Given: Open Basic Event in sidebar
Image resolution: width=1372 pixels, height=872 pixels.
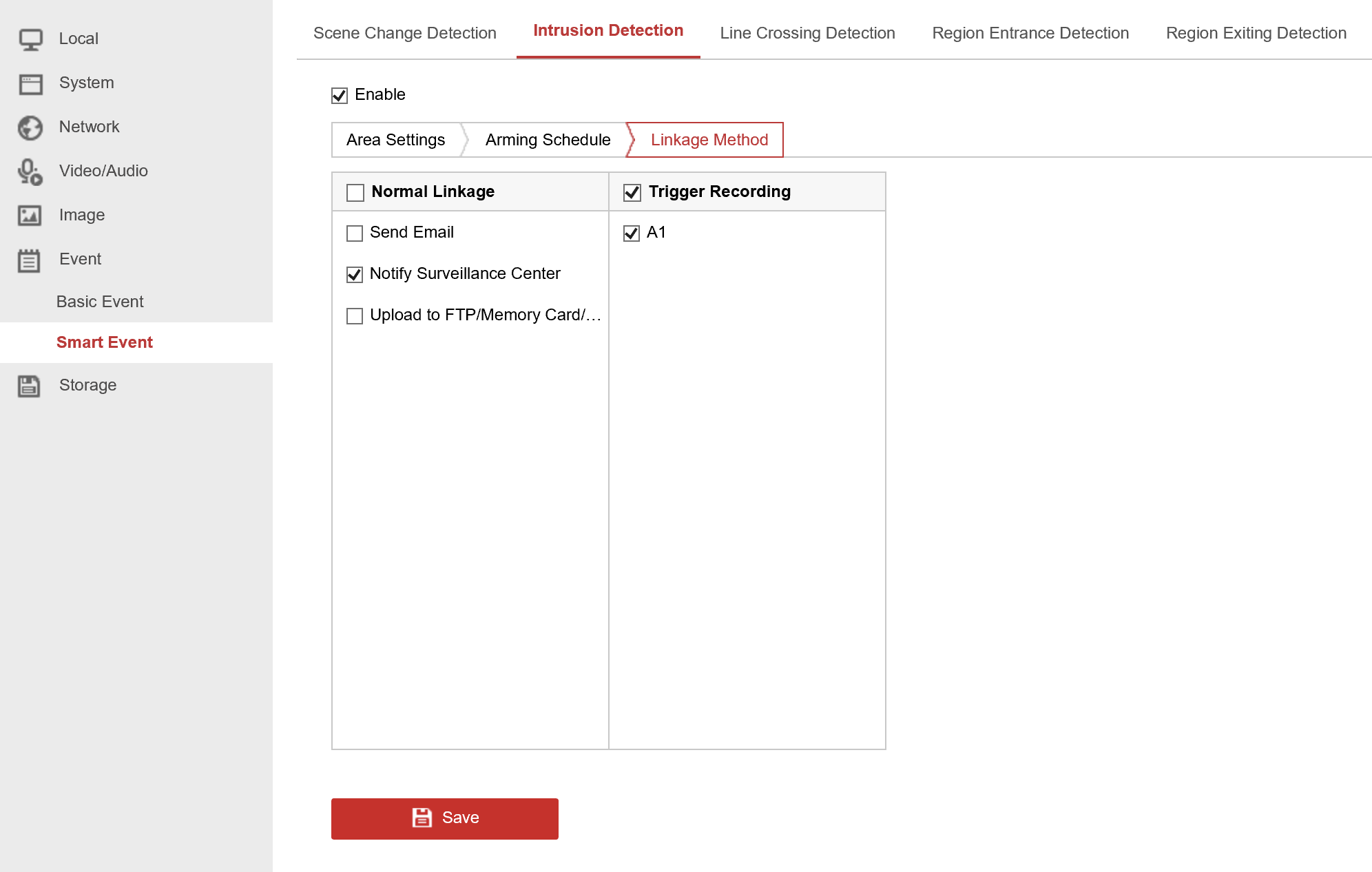Looking at the screenshot, I should [x=100, y=302].
